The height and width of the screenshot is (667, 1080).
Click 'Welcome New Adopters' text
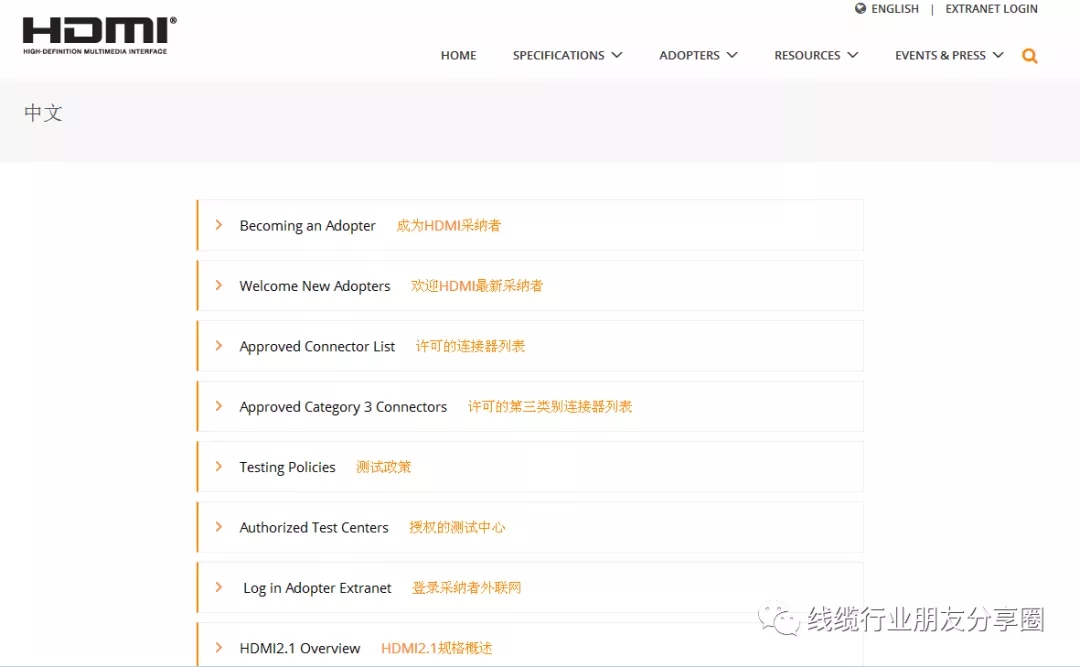click(315, 286)
